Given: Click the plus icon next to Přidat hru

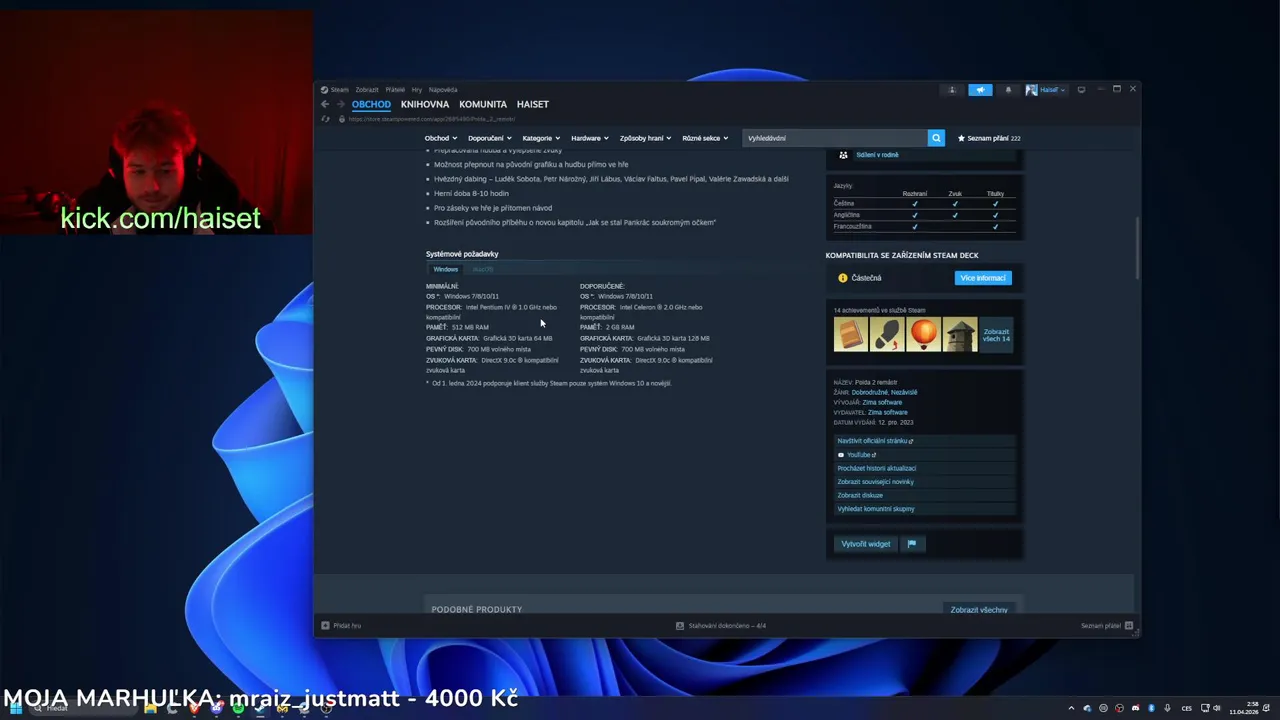Looking at the screenshot, I should click(x=325, y=626).
